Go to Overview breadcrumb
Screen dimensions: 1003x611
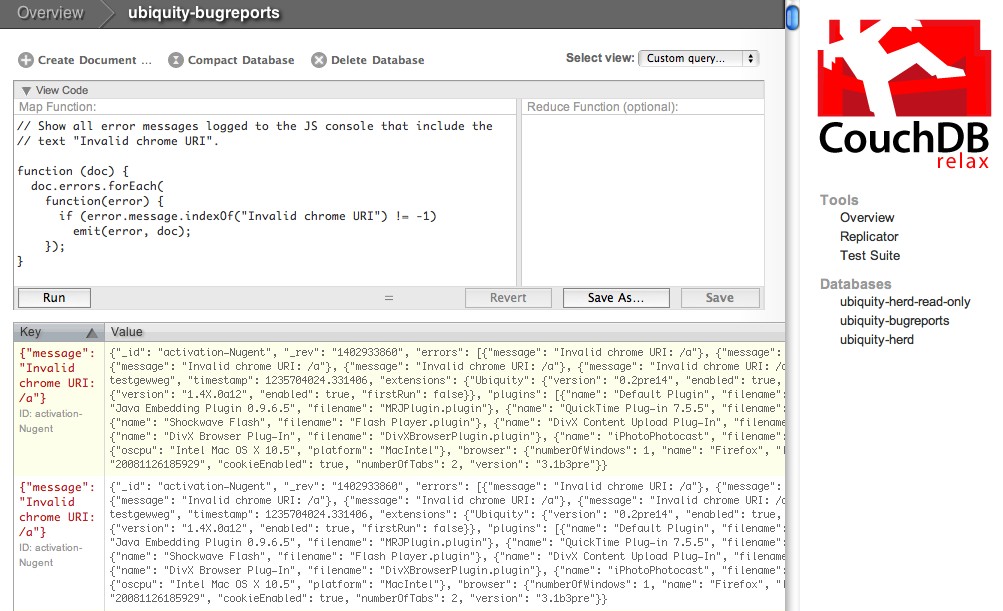[x=50, y=13]
